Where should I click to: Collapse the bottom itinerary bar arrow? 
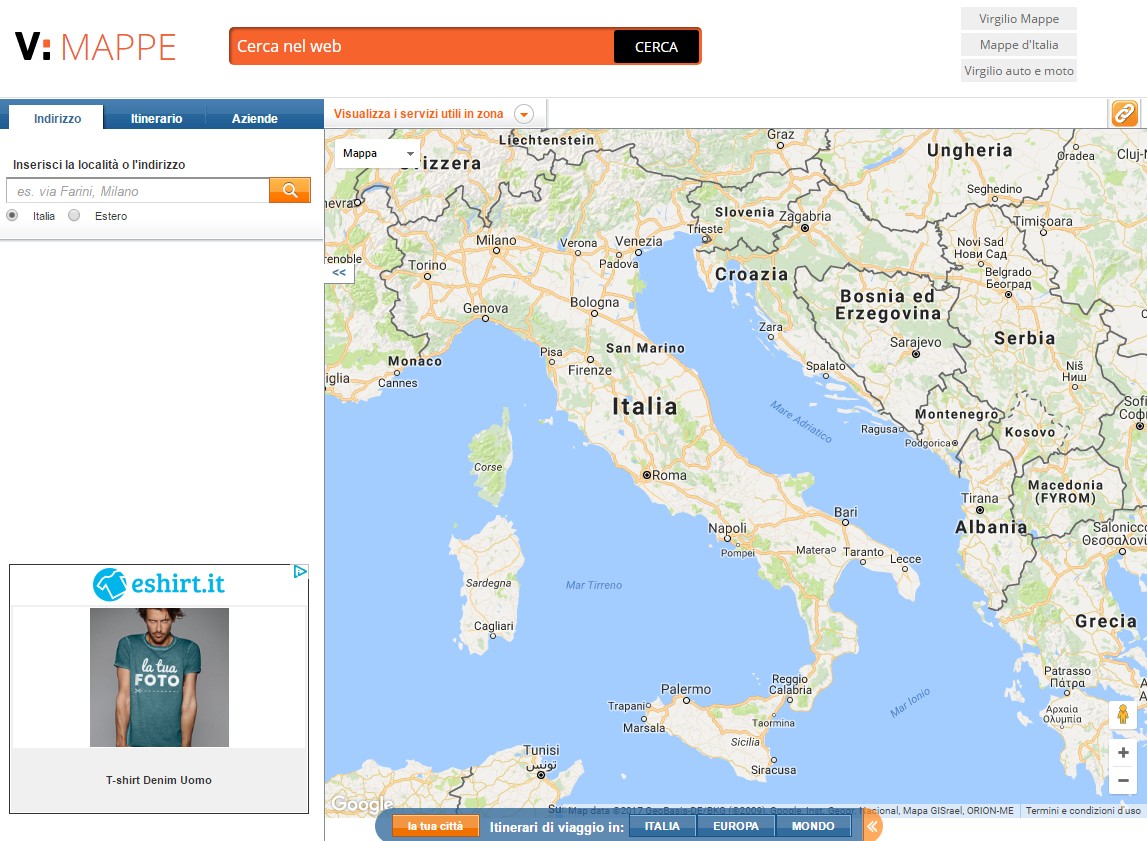(x=872, y=826)
